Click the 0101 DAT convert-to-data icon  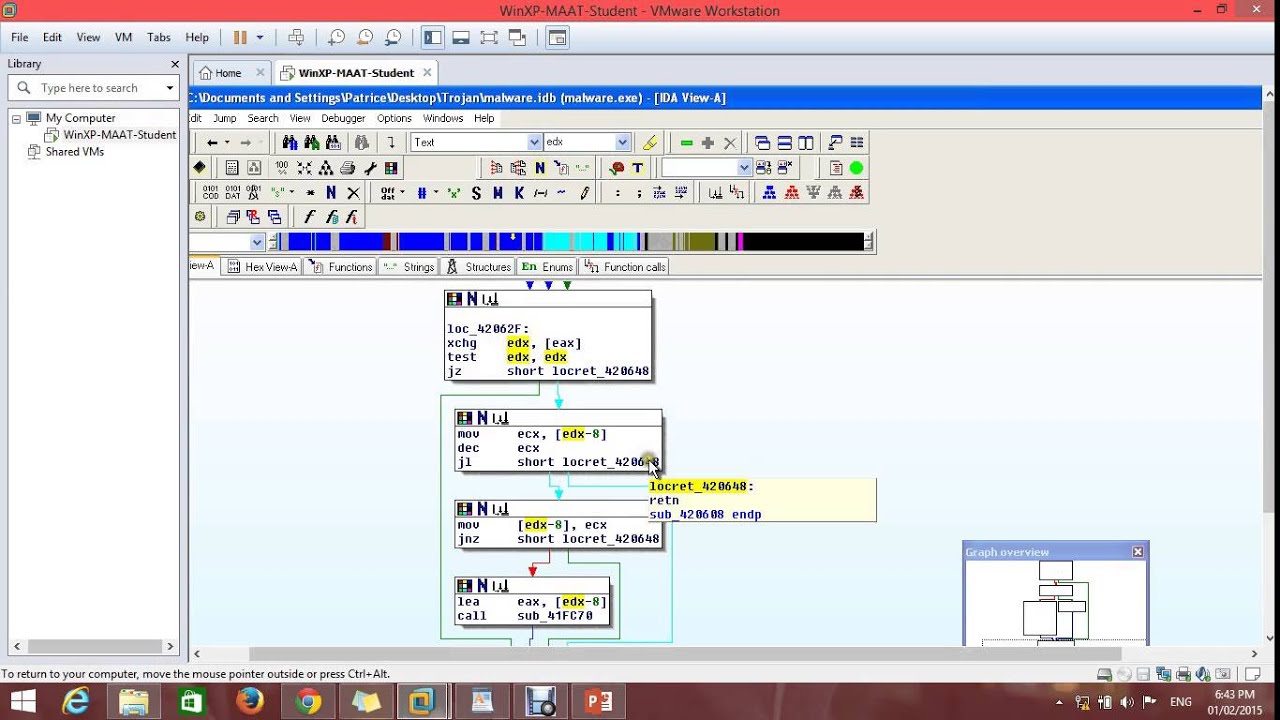232,192
